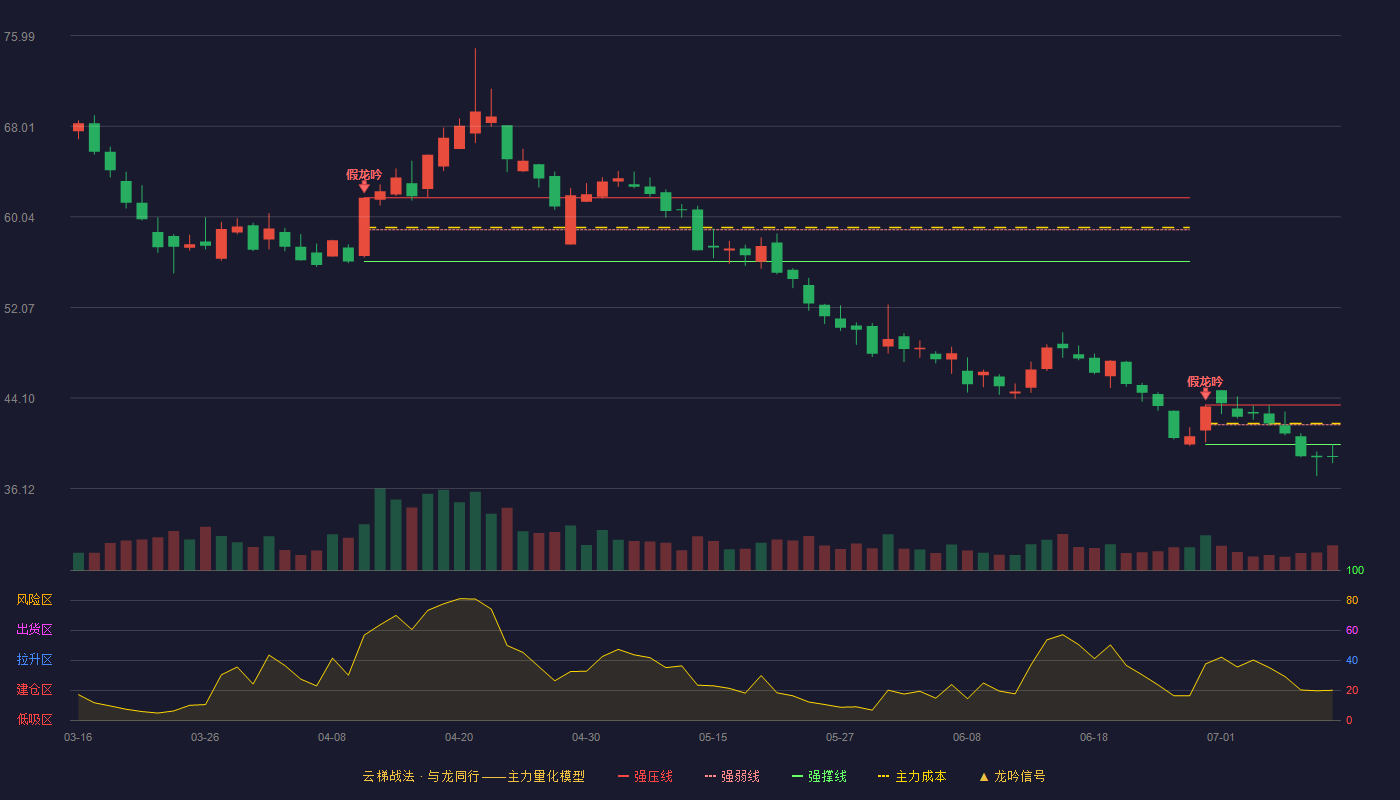Click the 假龙吟 marker near 04-08
1400x800 pixels.
click(x=364, y=180)
